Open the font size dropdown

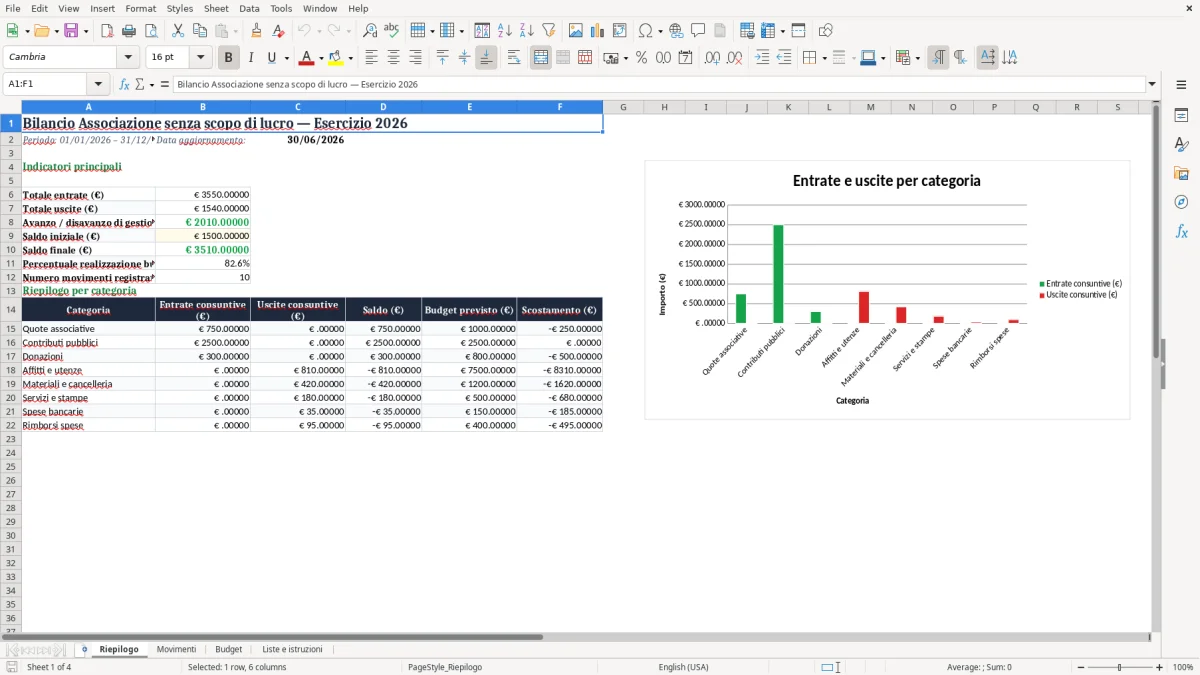click(x=200, y=58)
